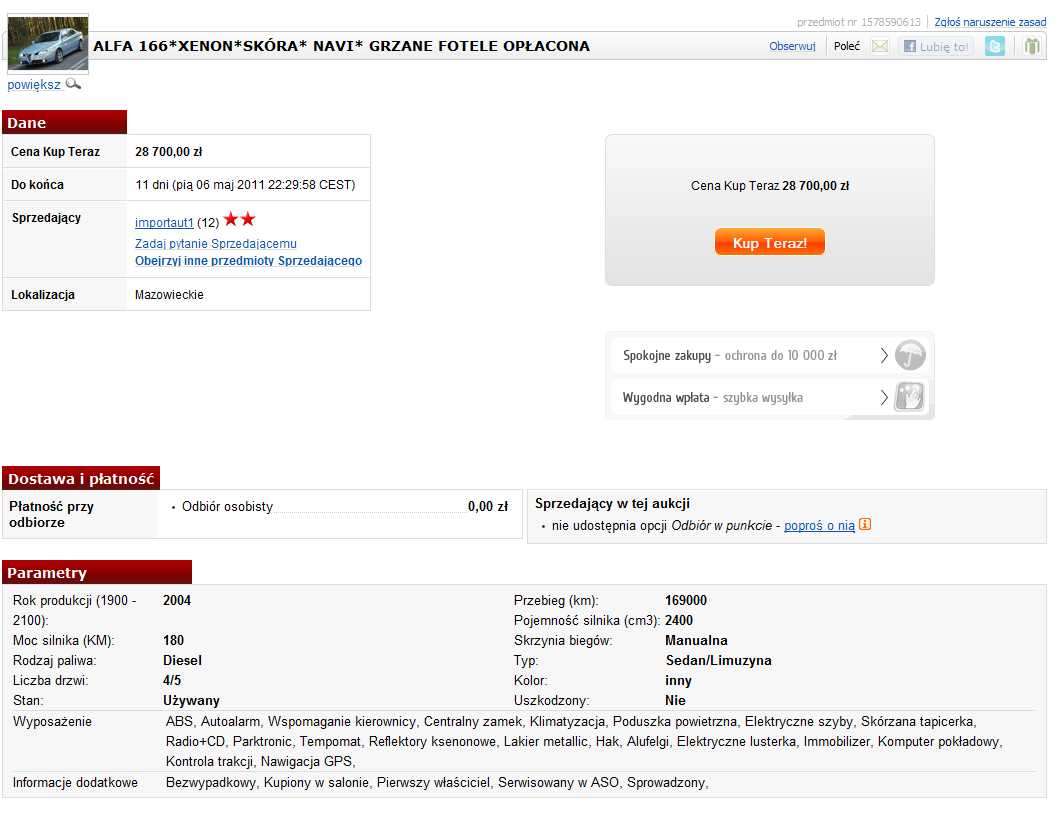The width and height of the screenshot is (1058, 817).
Task: Click the Facebook 'Lubię to!' button
Action: coord(936,47)
